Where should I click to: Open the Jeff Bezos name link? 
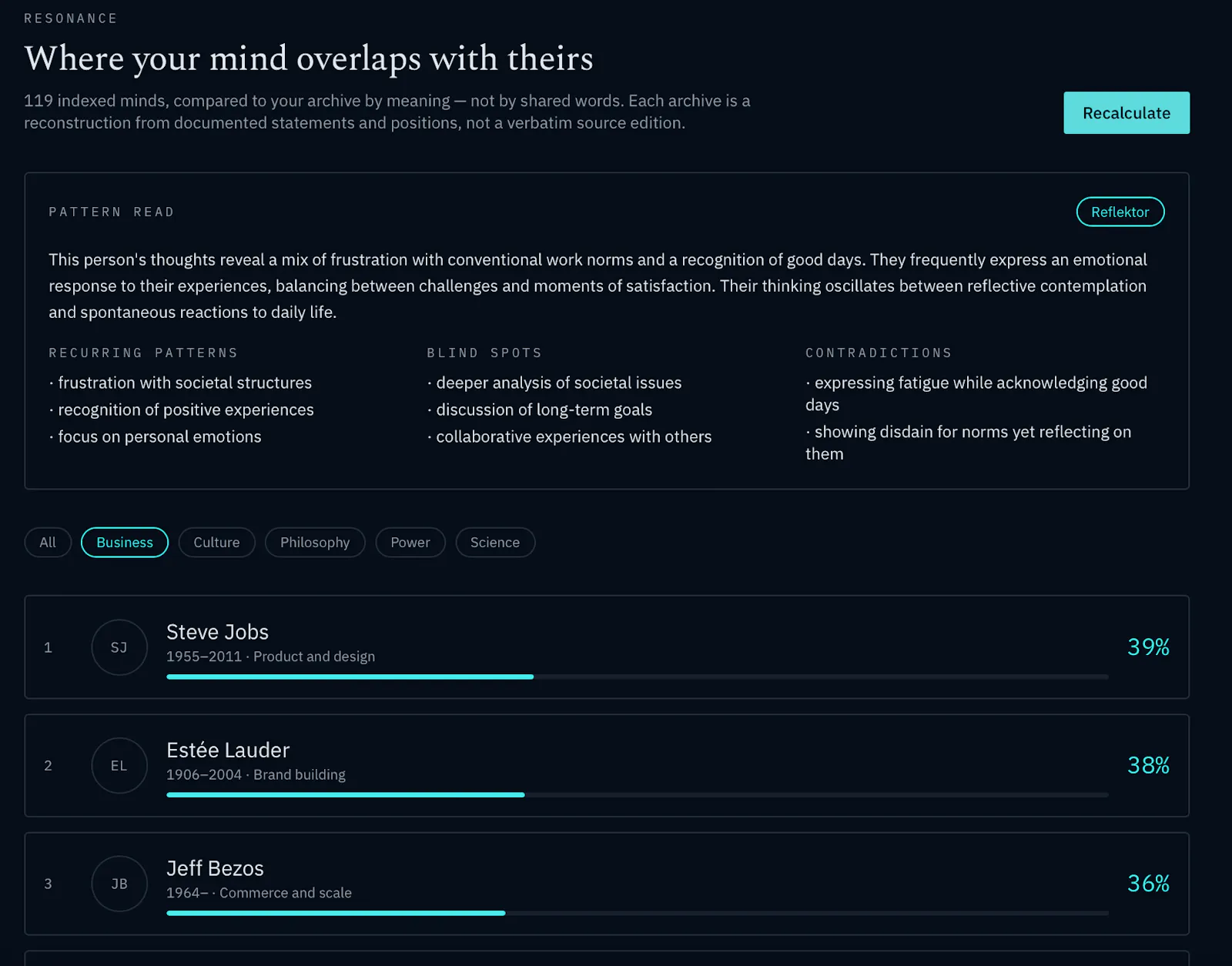coord(215,868)
